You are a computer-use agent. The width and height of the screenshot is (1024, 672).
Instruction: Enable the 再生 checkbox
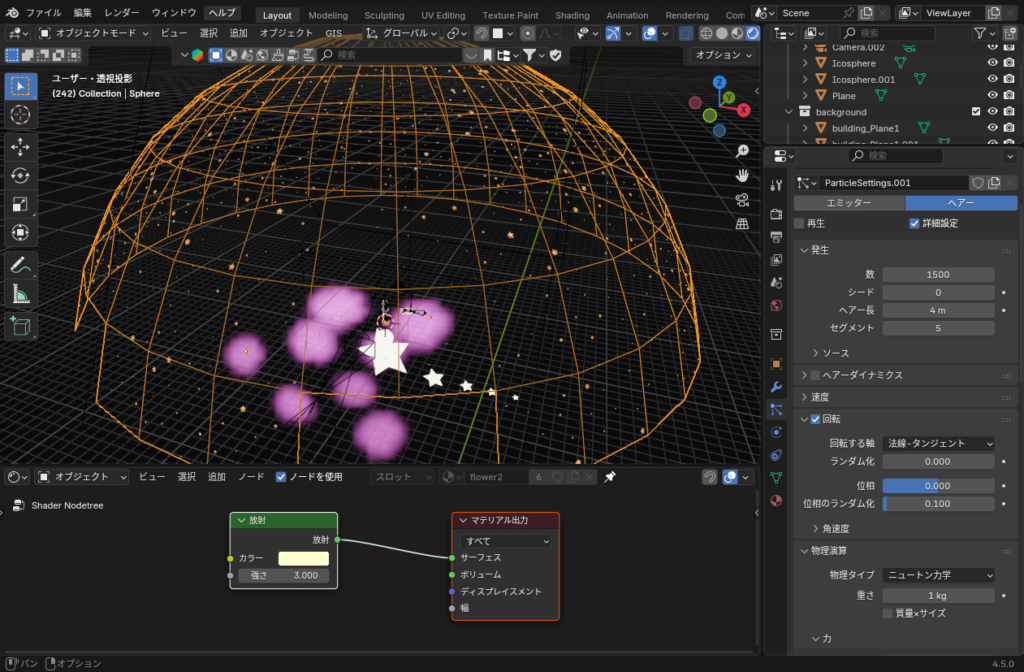click(799, 223)
